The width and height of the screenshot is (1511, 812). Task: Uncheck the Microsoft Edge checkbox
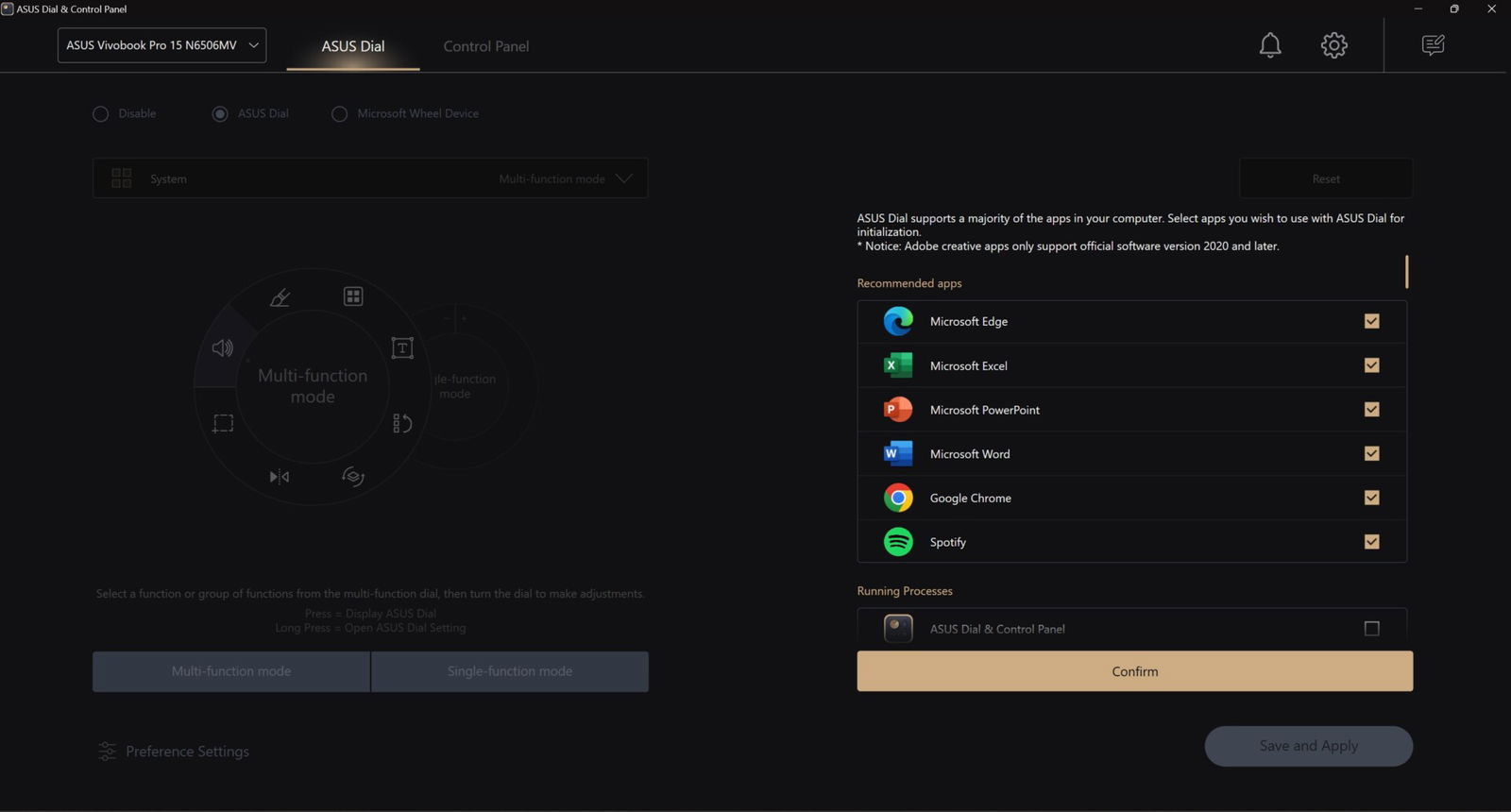click(x=1371, y=322)
